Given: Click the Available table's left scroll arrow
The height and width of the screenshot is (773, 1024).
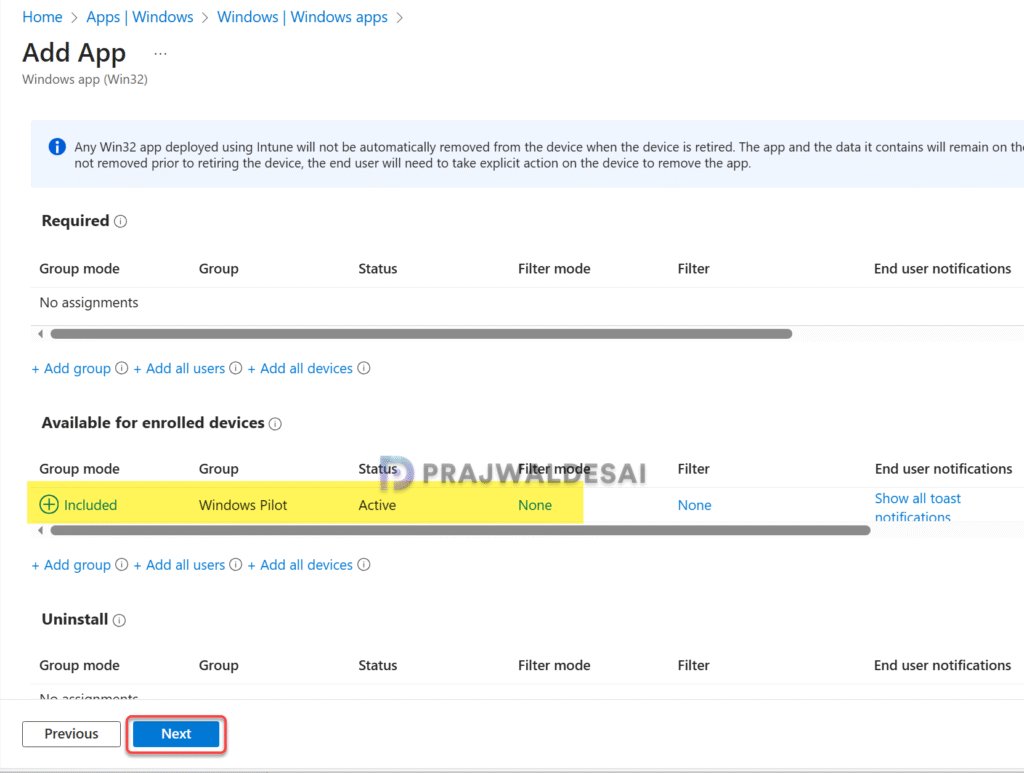Looking at the screenshot, I should (x=40, y=530).
